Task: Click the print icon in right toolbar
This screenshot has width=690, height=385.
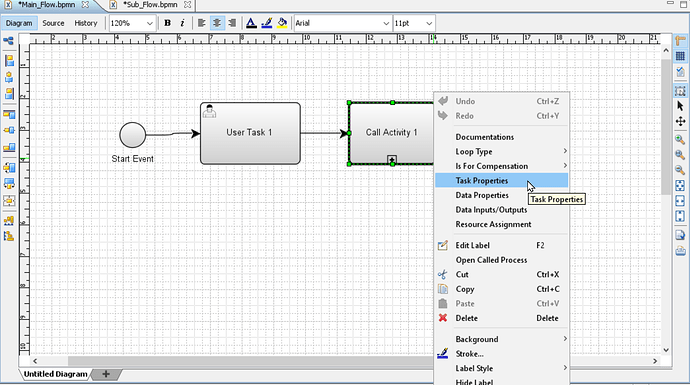Action: tap(680, 251)
